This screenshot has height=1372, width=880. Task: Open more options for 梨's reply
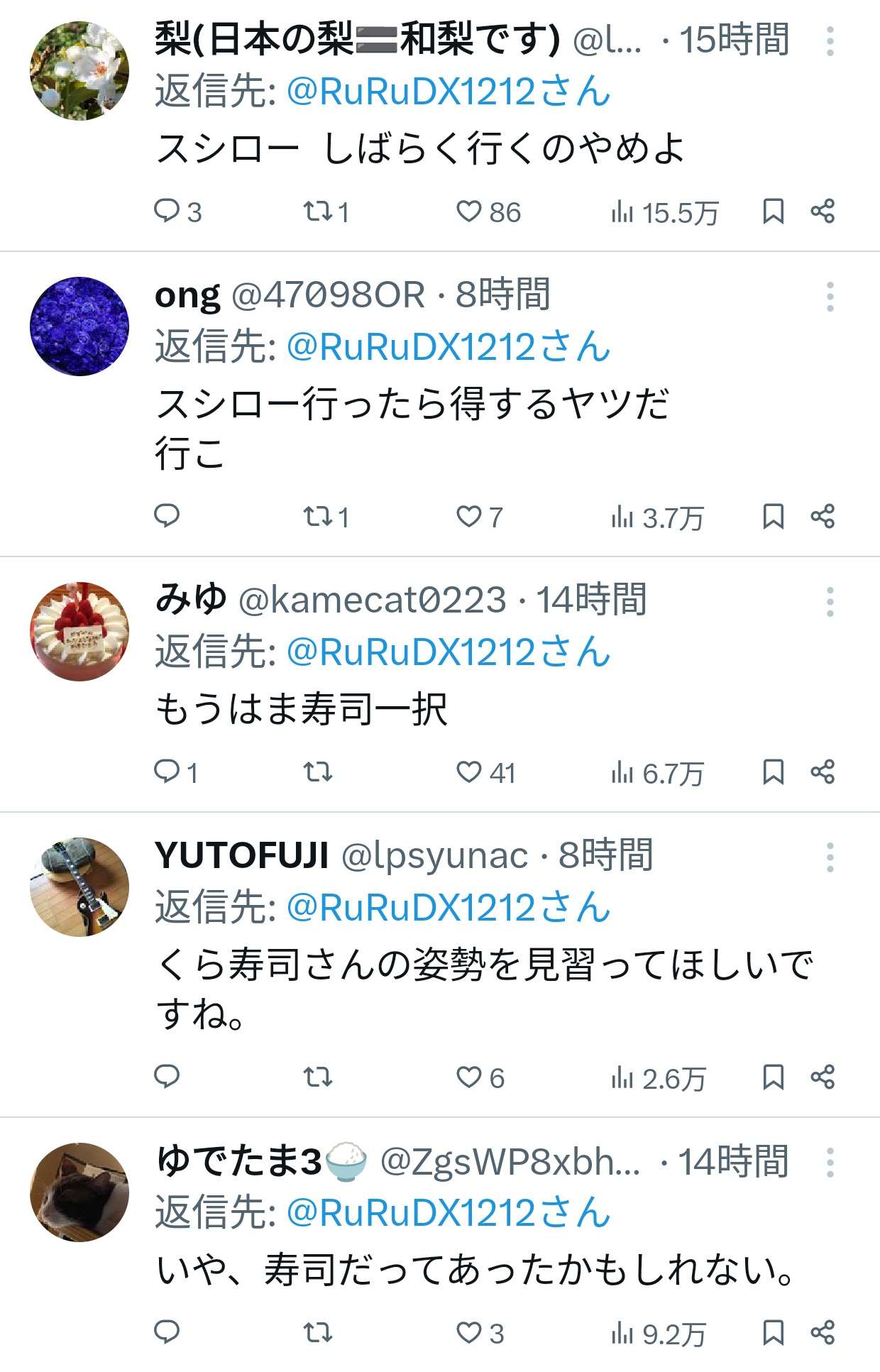(x=830, y=41)
